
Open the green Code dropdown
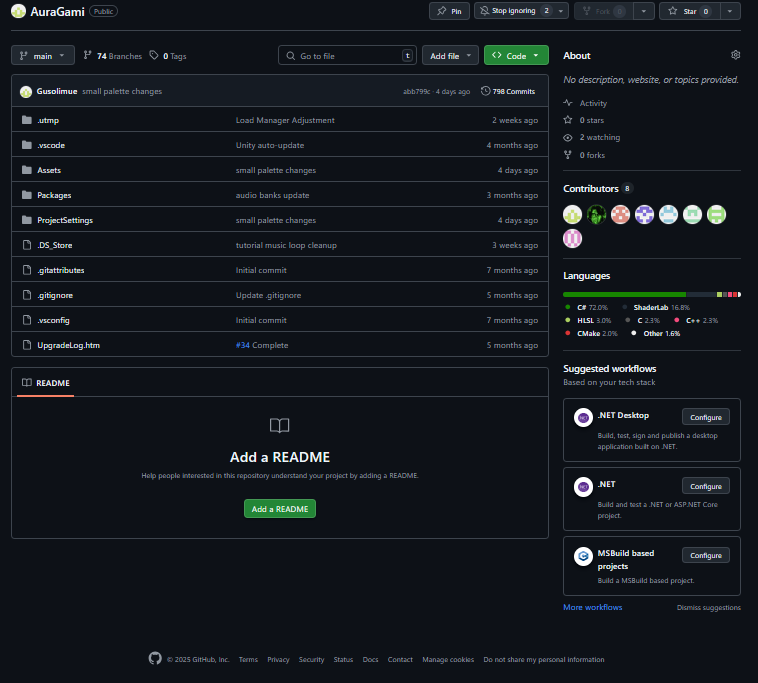tap(516, 55)
